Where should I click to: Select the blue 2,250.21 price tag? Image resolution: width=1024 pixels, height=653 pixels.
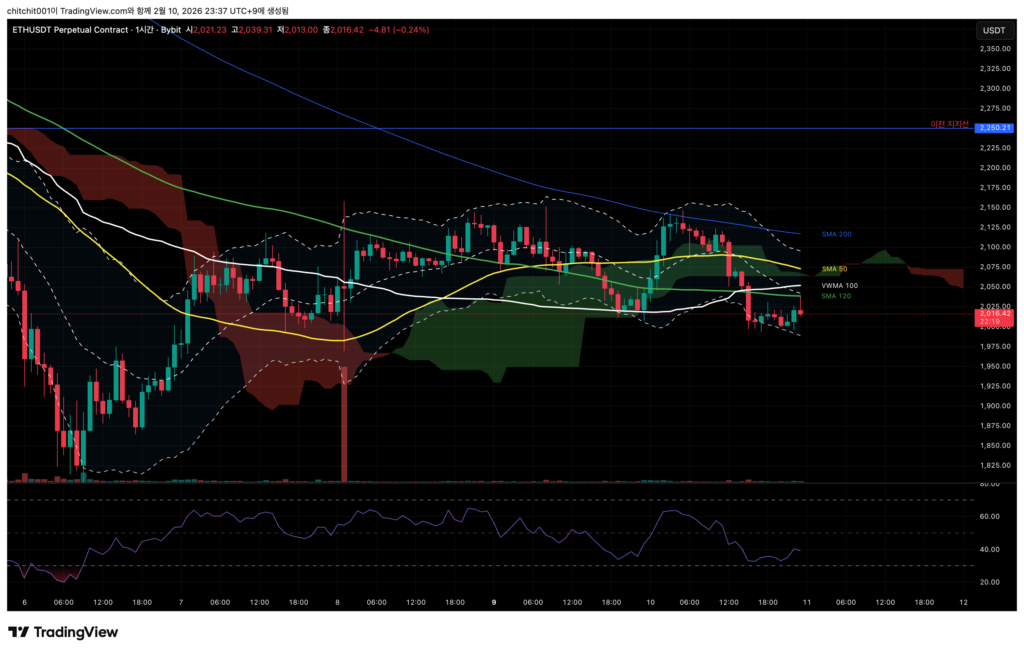(995, 128)
